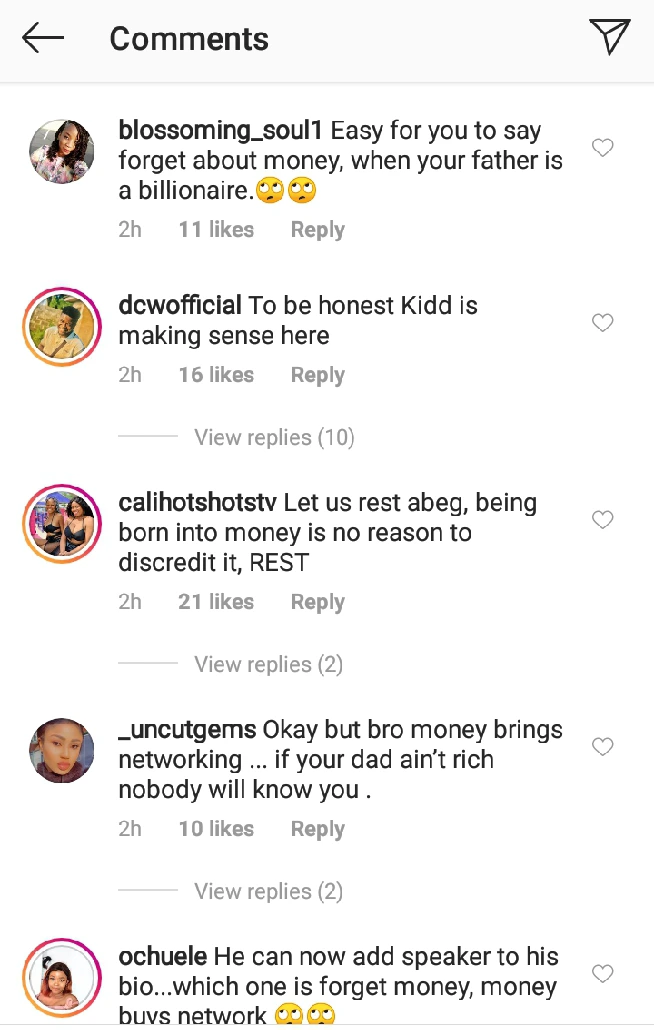
Task: Expand View replies (2) under calihotshotstv
Action: [268, 664]
